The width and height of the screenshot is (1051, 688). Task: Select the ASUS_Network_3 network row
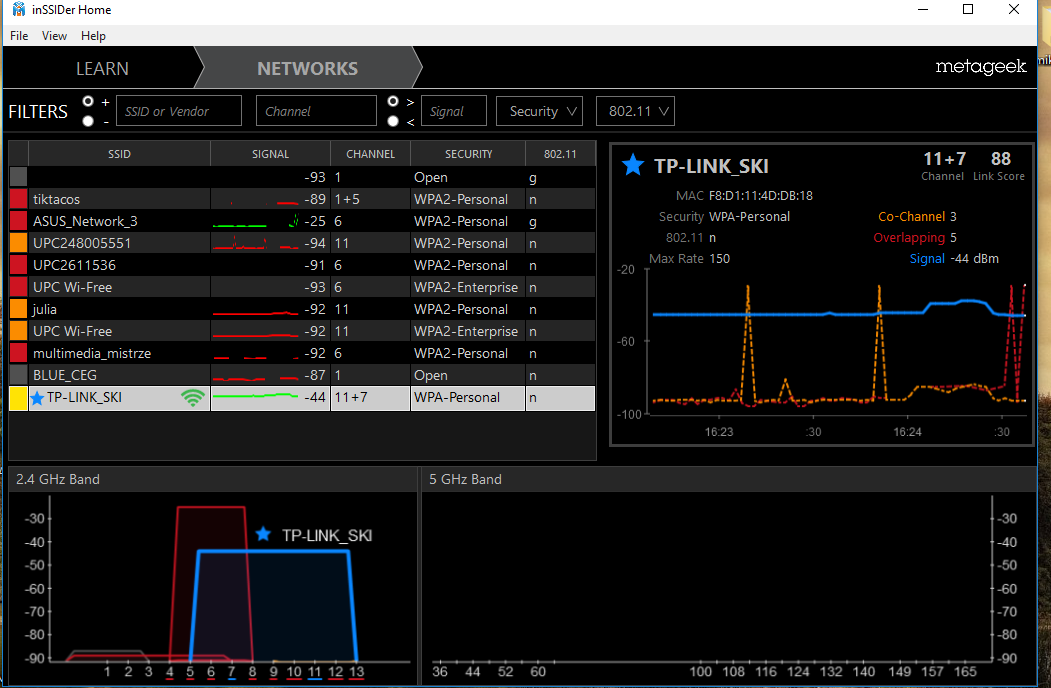tap(302, 221)
